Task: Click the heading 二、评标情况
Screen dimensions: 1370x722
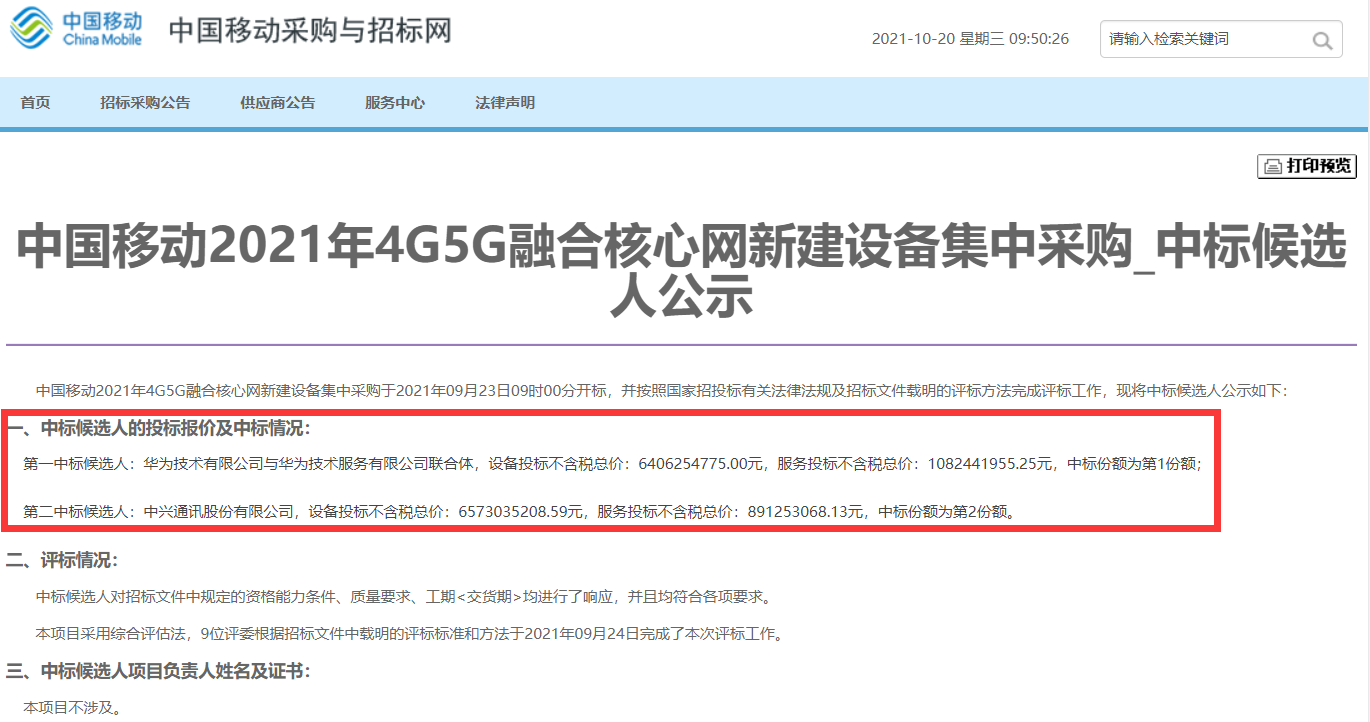Action: click(x=62, y=560)
